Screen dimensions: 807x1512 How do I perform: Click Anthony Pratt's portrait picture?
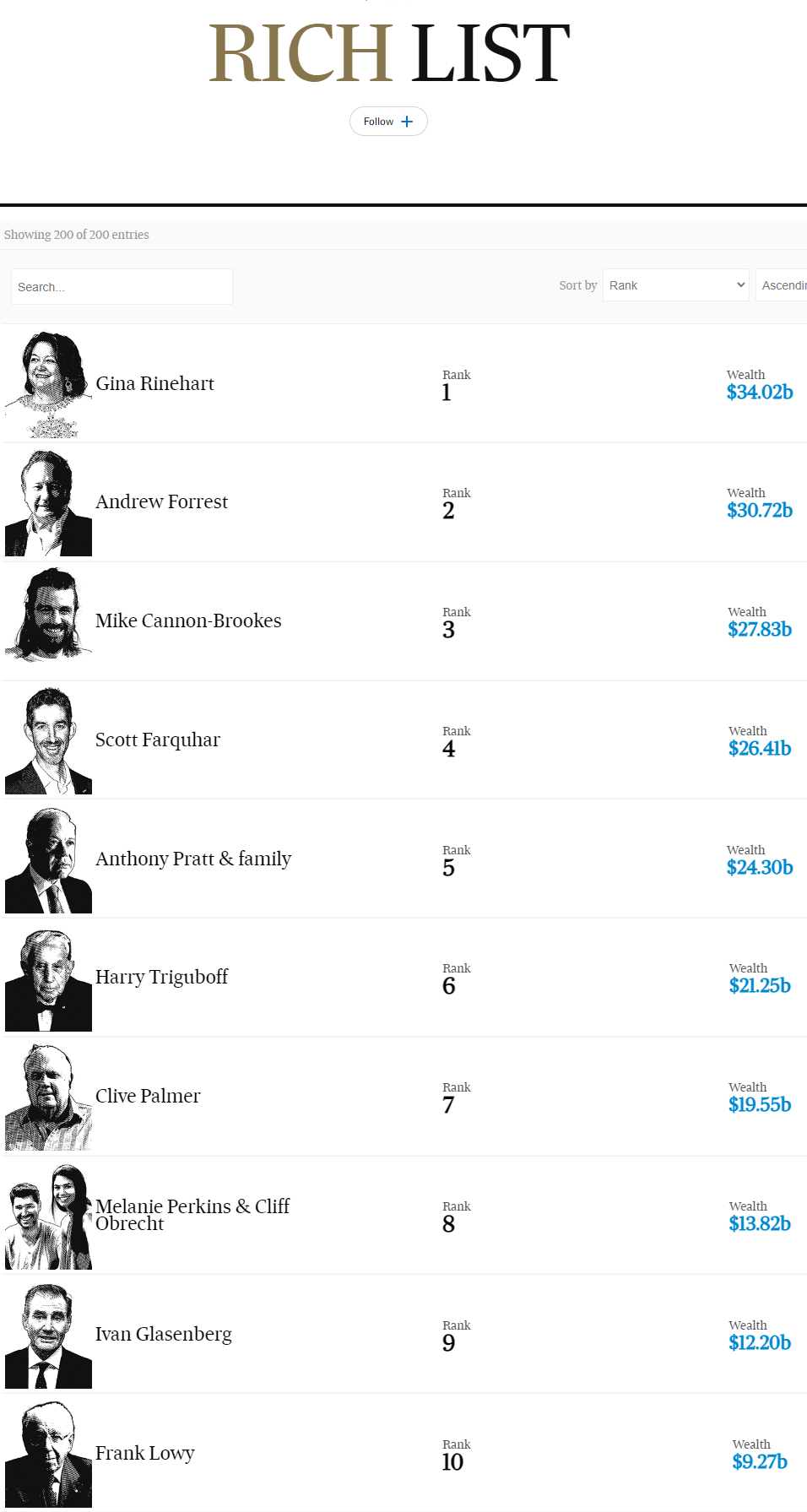(49, 860)
